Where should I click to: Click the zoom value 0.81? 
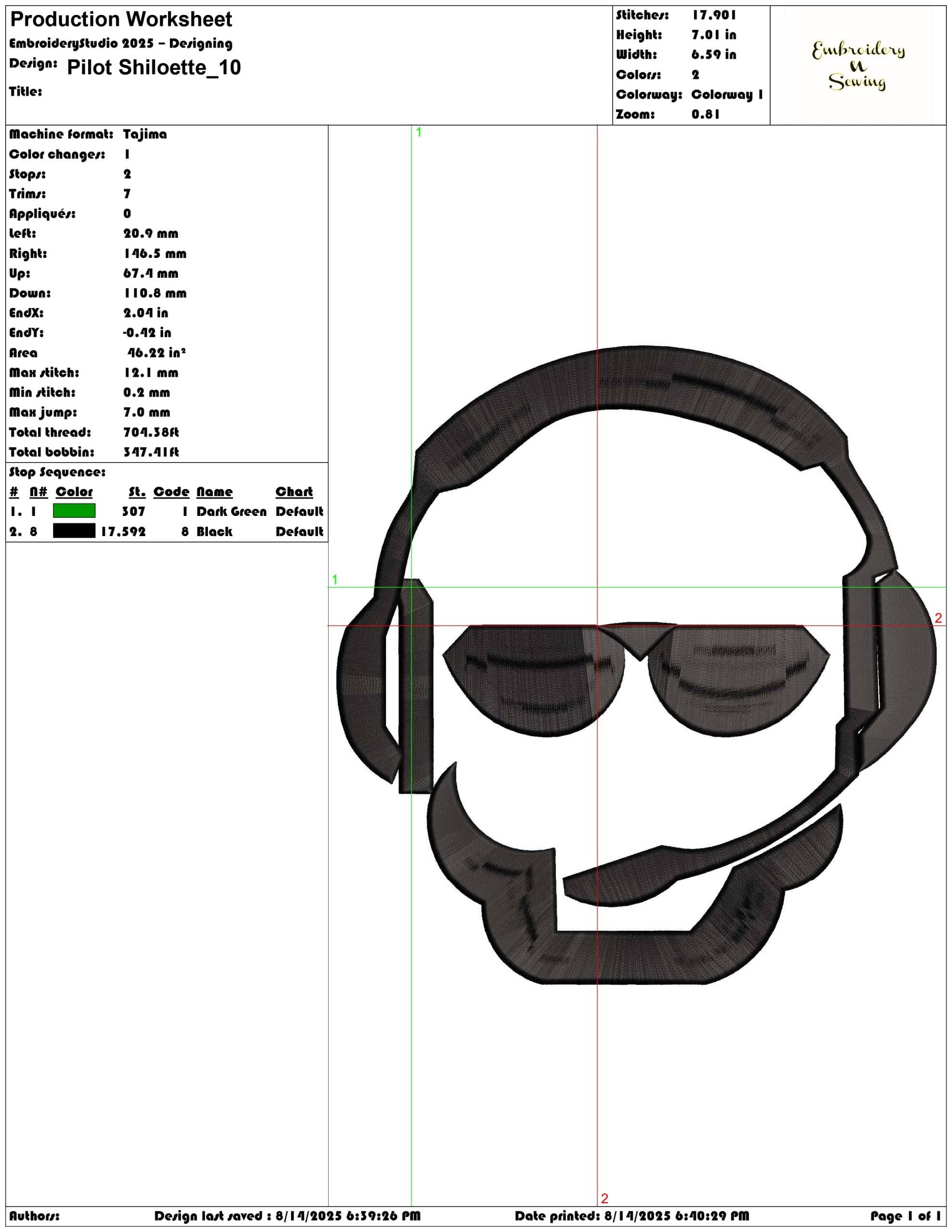[x=706, y=114]
